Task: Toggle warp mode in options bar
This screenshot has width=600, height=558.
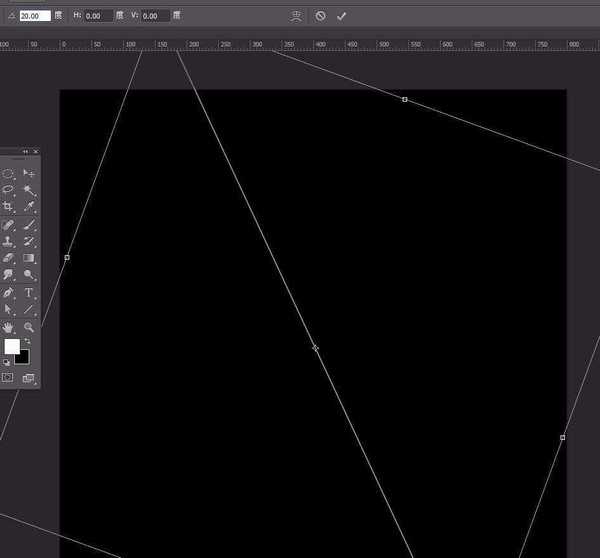Action: [296, 16]
